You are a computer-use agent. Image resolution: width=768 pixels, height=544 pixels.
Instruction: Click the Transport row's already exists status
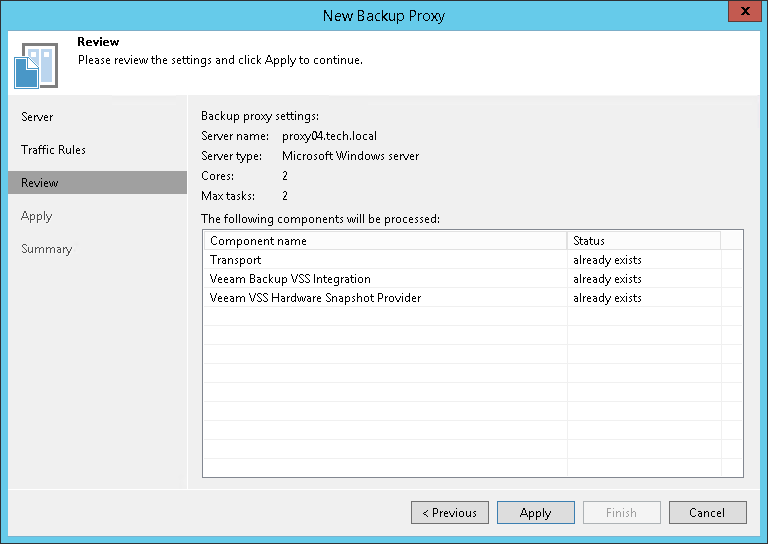coord(607,260)
